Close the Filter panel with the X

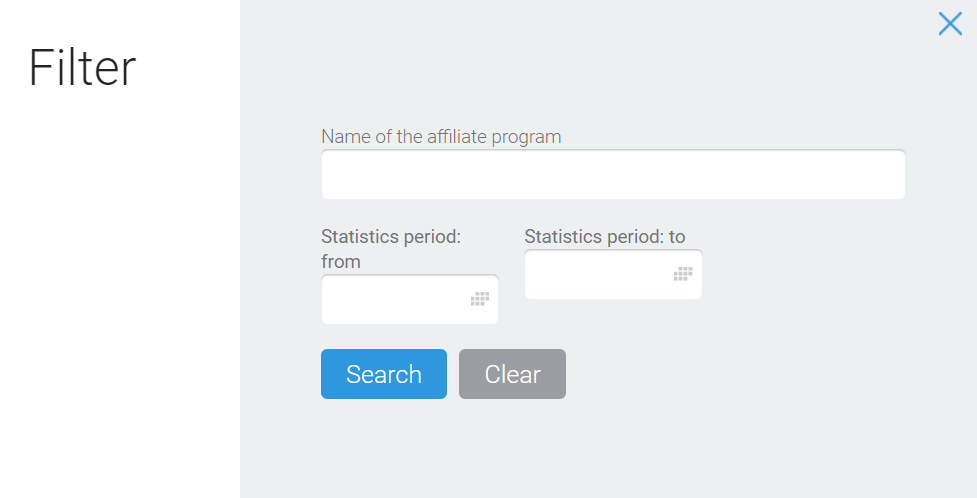click(x=950, y=24)
